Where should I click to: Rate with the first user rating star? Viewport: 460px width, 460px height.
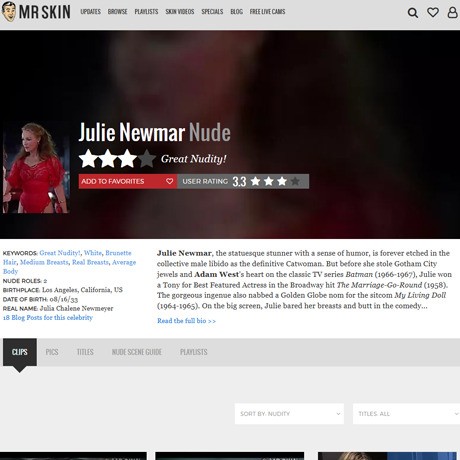tap(255, 181)
